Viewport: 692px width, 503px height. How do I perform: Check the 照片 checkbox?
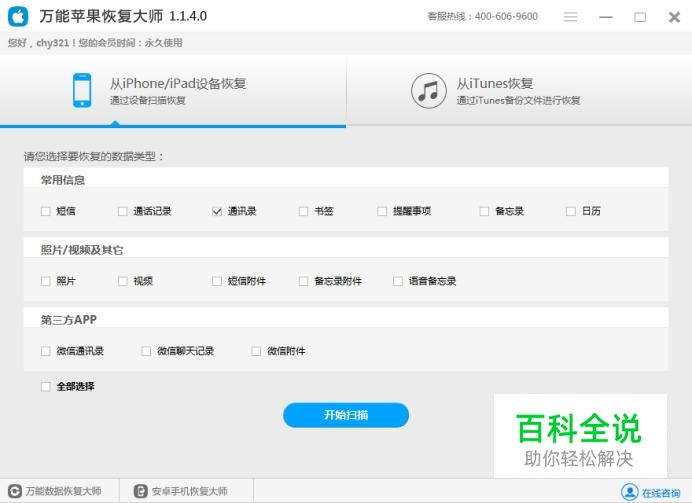45,281
